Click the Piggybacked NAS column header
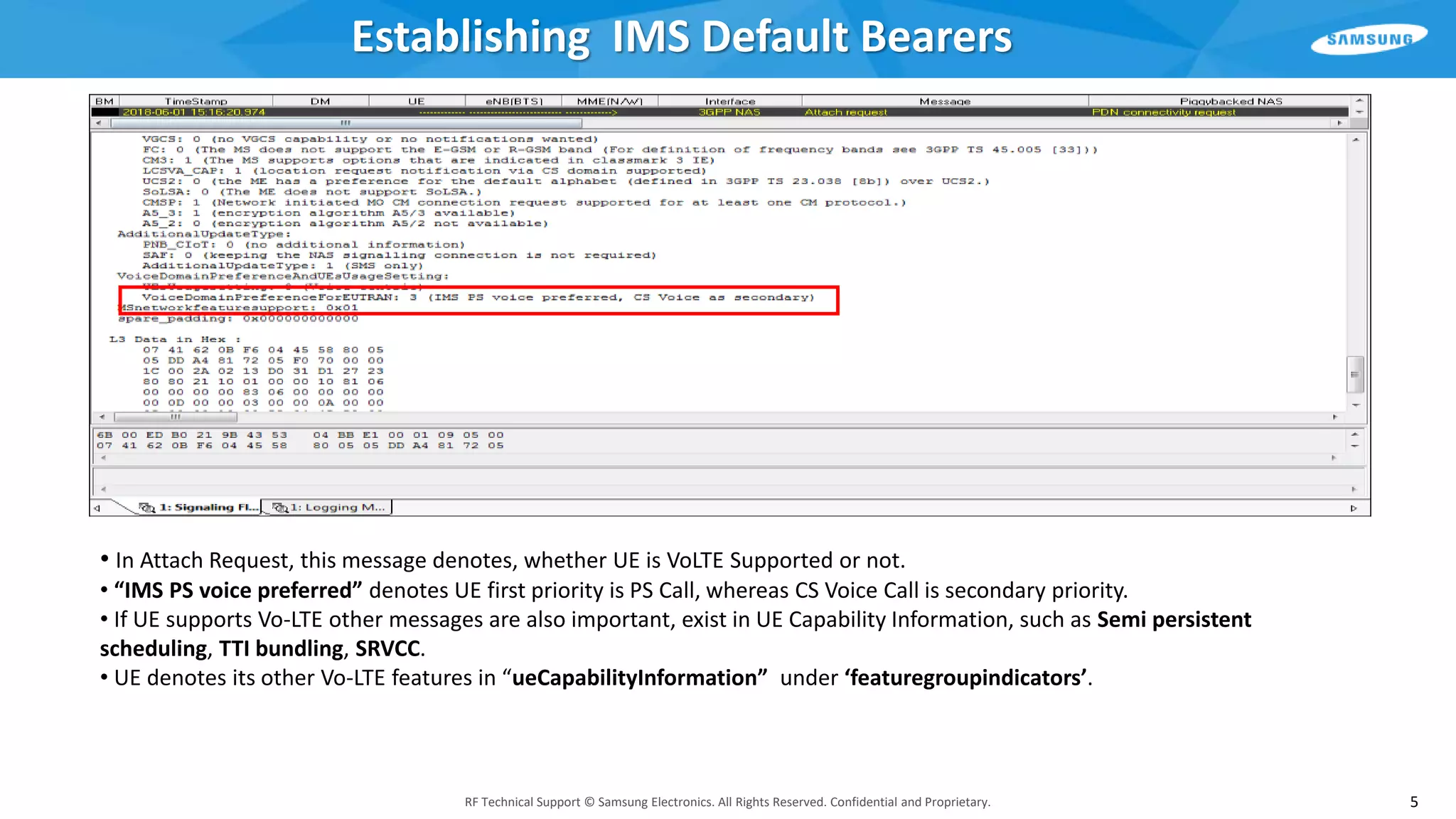The height and width of the screenshot is (819, 1456). (x=1230, y=101)
